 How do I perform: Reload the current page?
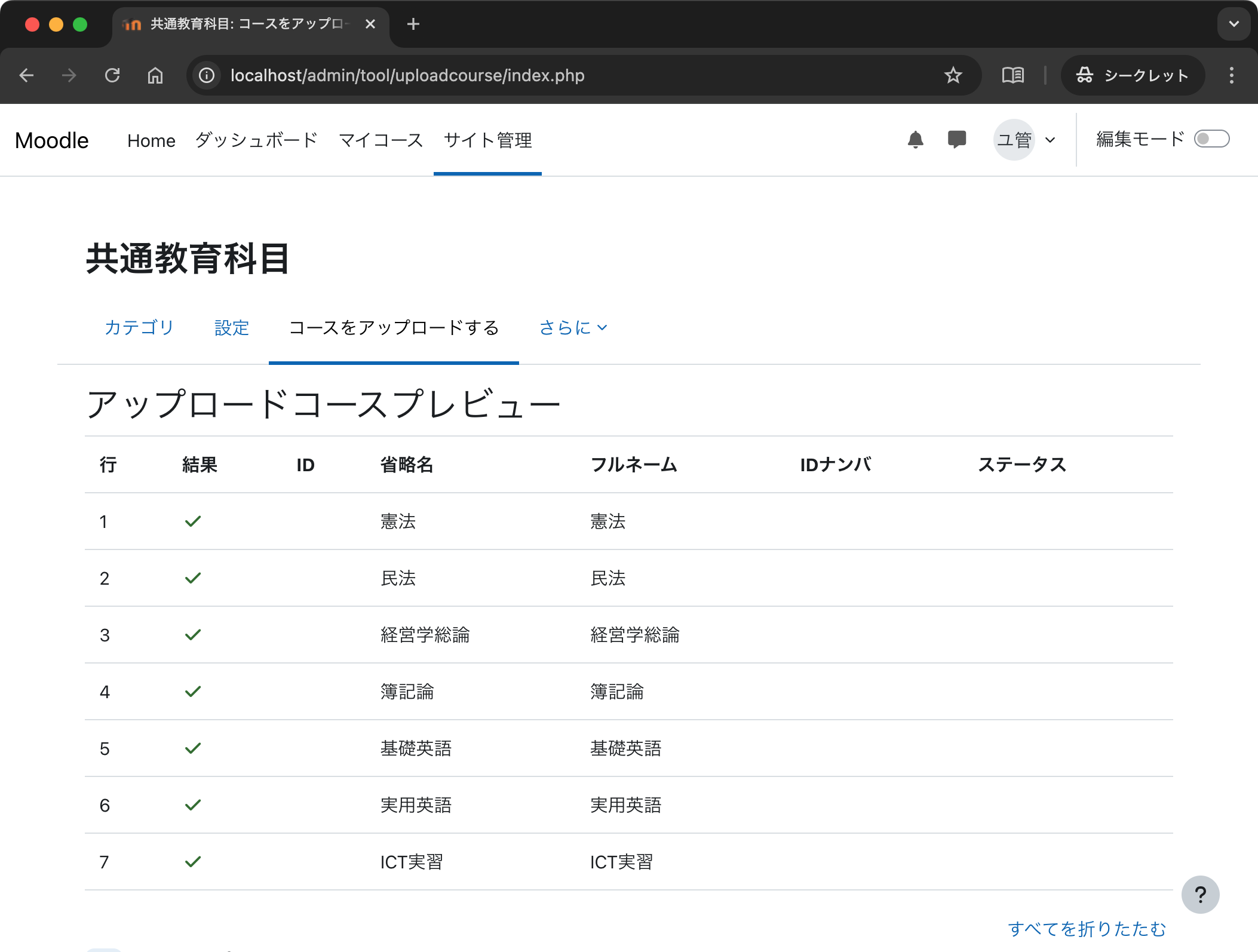113,75
